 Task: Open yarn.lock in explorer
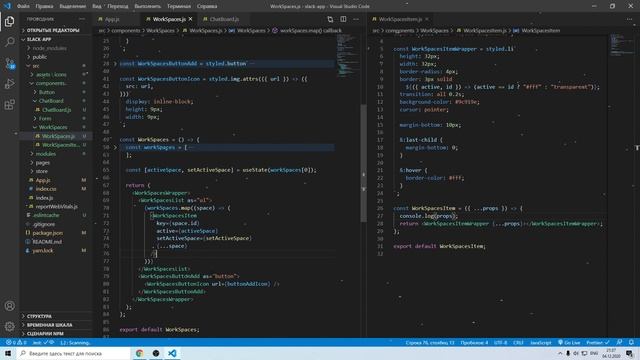click(42, 251)
